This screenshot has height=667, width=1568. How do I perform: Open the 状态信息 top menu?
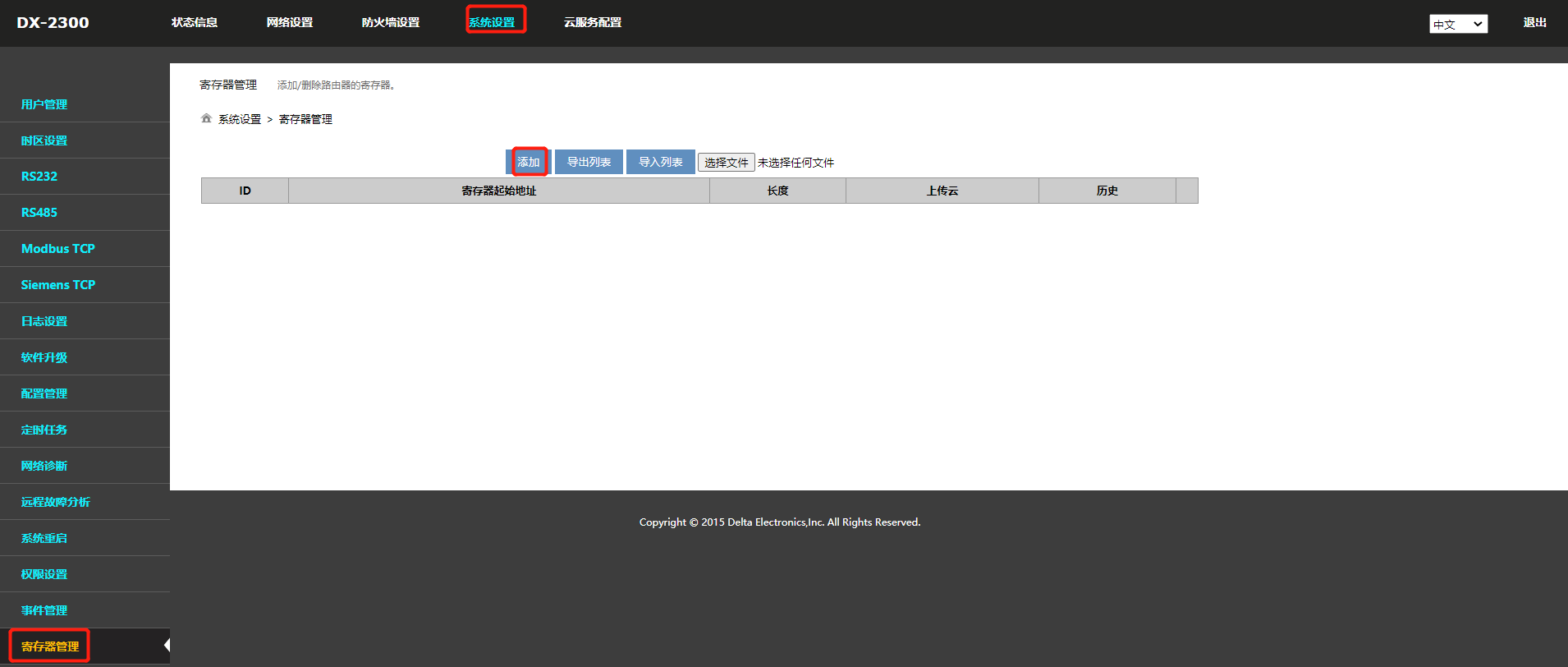(x=195, y=22)
